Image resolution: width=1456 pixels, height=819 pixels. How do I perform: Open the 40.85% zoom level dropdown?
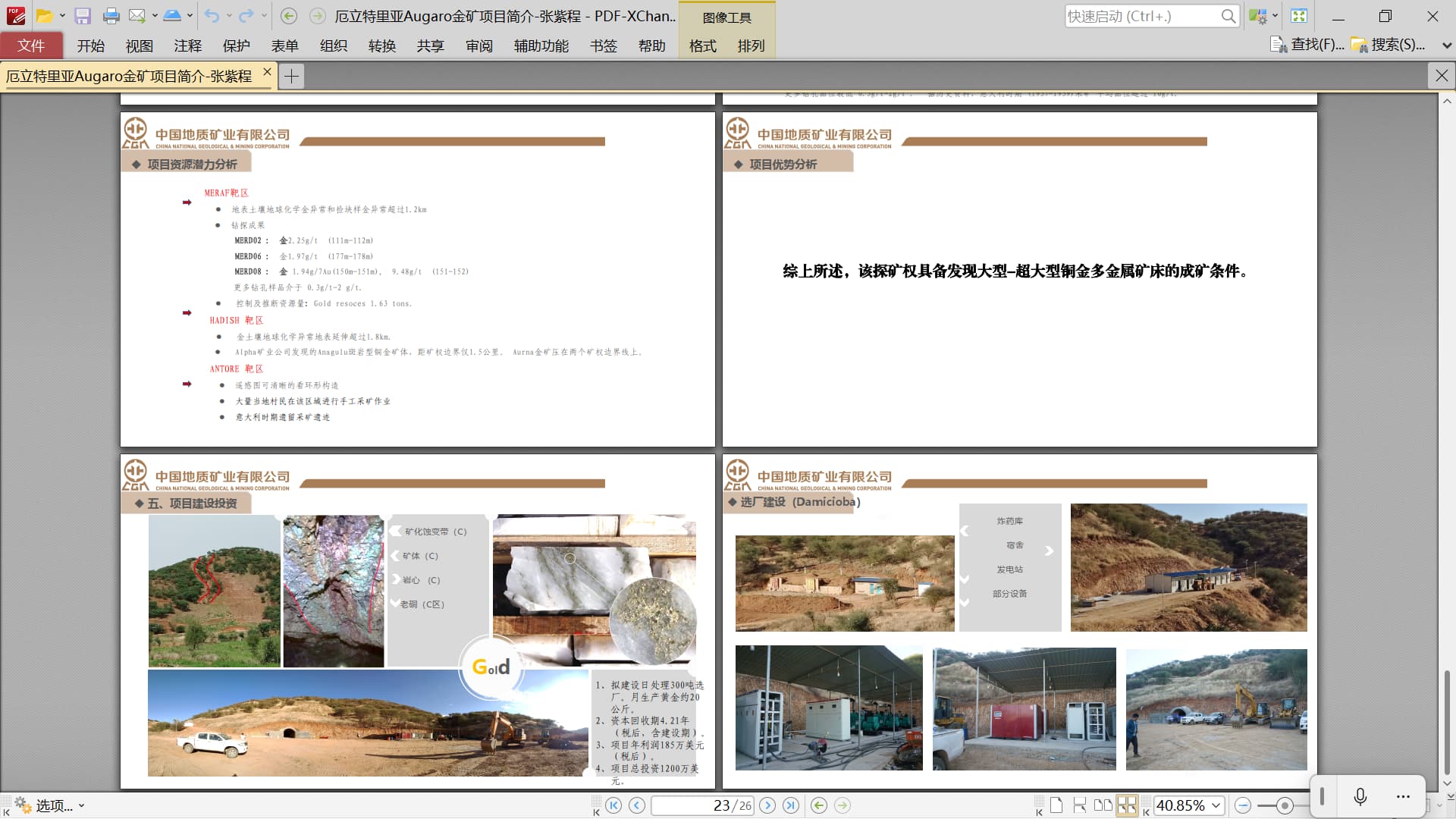click(x=1216, y=805)
